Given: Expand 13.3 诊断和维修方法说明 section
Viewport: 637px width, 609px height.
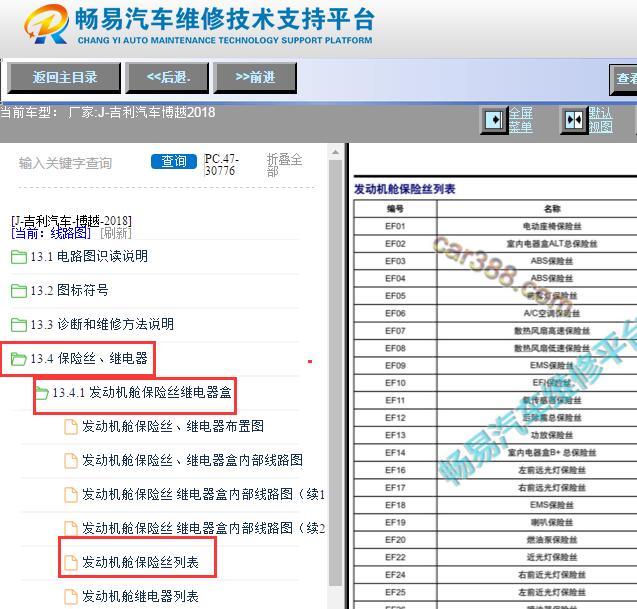Looking at the screenshot, I should pyautogui.click(x=102, y=324).
